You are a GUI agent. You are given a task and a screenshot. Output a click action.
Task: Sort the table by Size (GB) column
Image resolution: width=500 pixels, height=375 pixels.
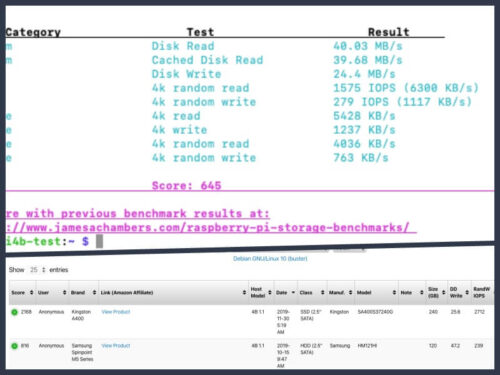[437, 293]
